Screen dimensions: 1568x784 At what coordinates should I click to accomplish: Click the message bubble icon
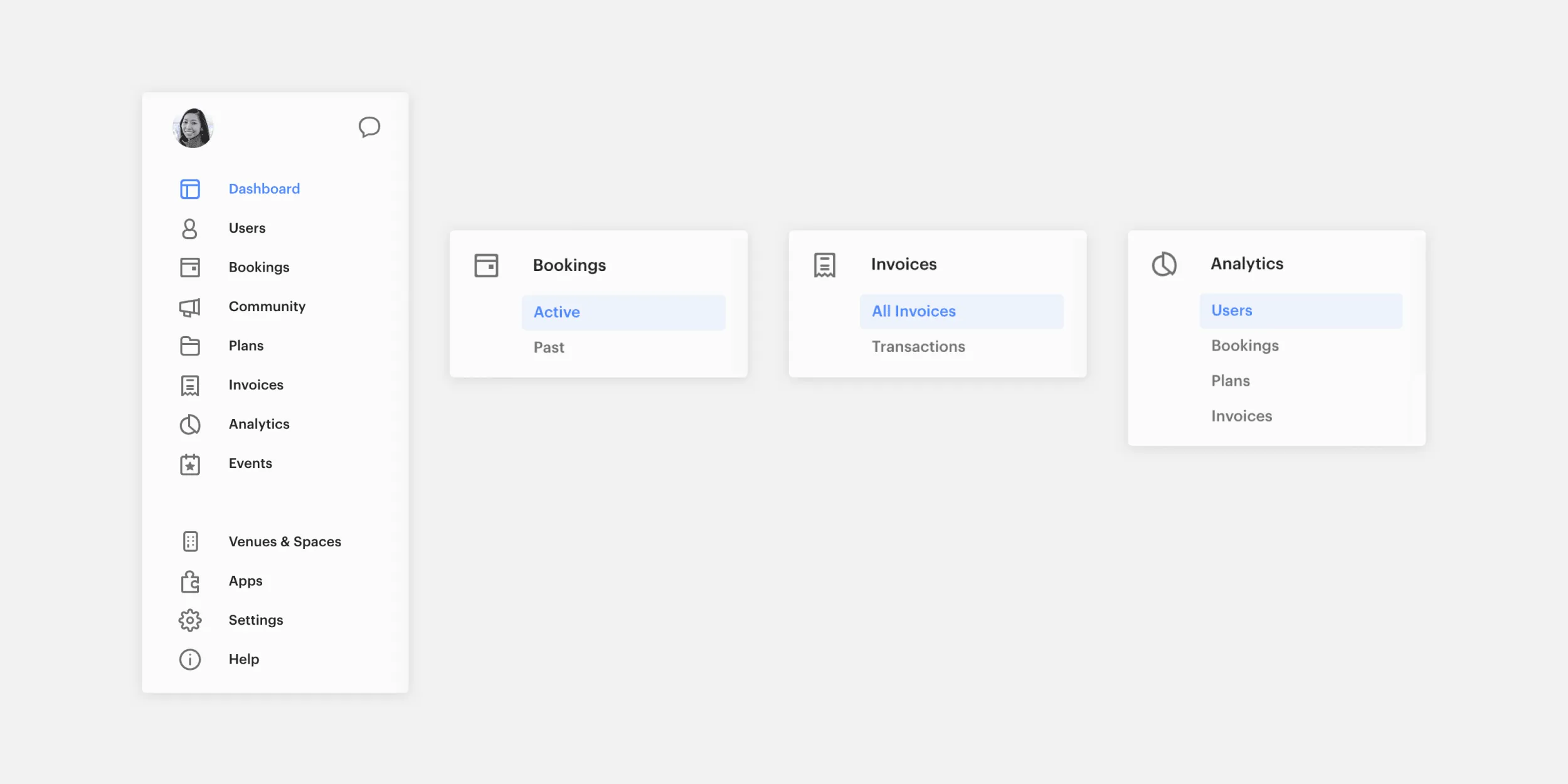(x=368, y=127)
